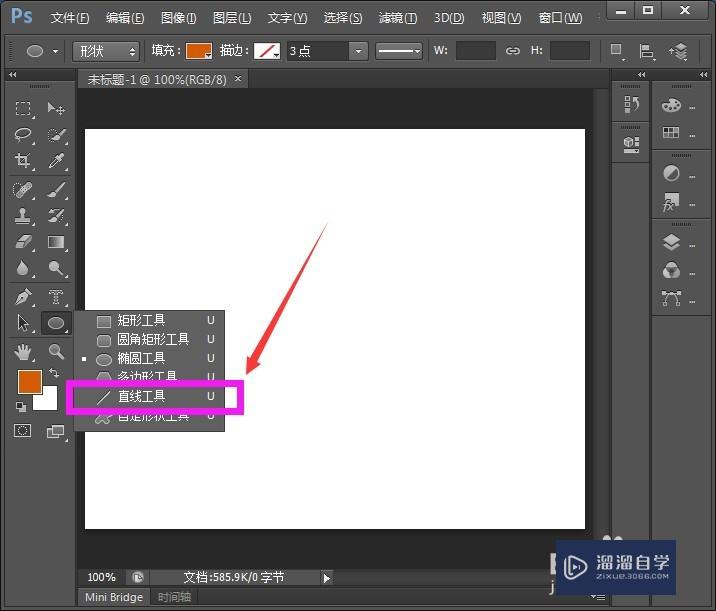This screenshot has width=716, height=611.
Task: Select the Path Selection tool
Action: [23, 323]
